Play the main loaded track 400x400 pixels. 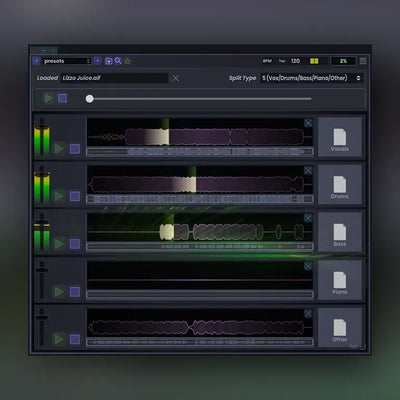pyautogui.click(x=49, y=98)
